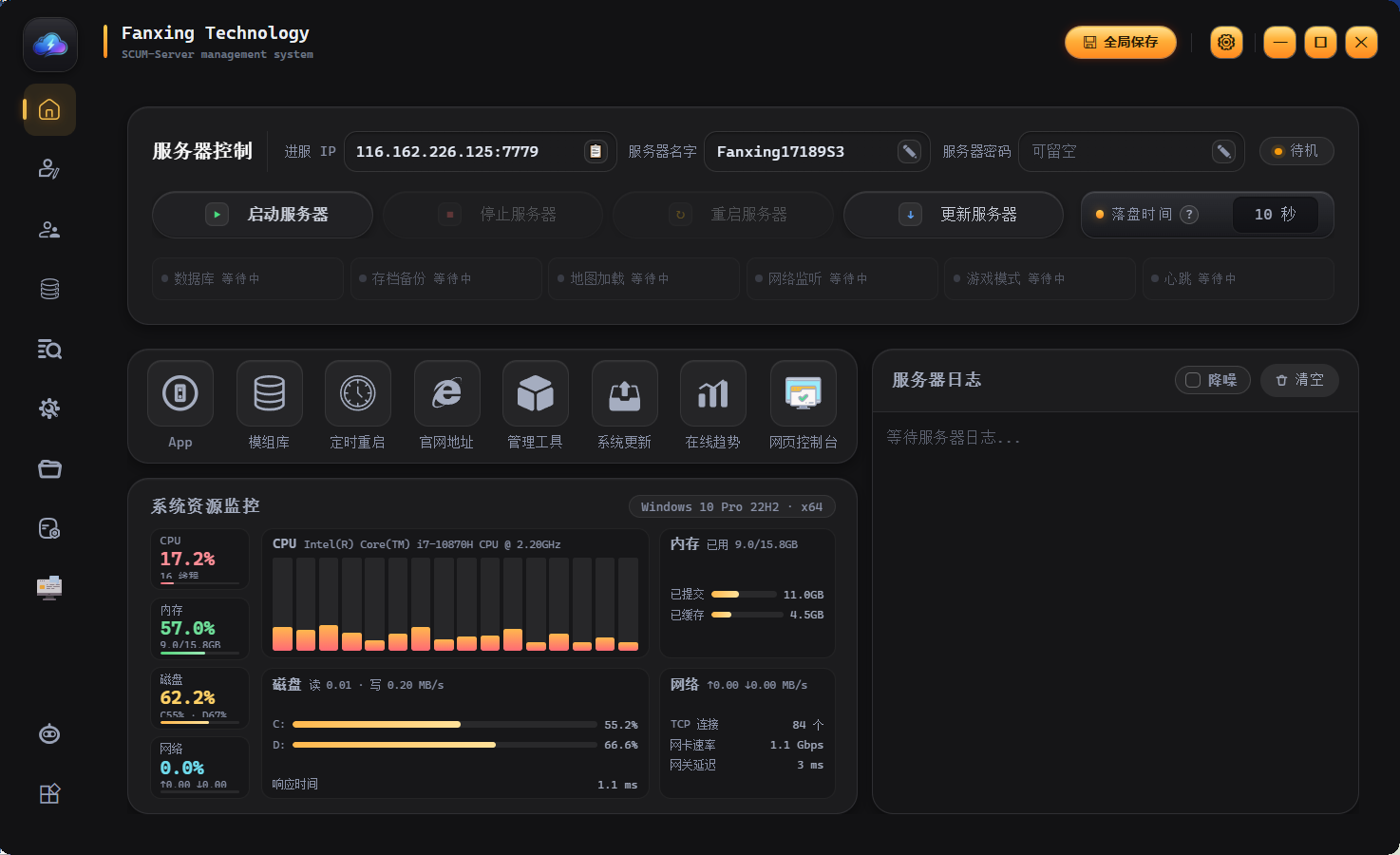Viewport: 1400px width, 855px height.
Task: Select the 内存 57.0% resource card
Action: click(199, 628)
